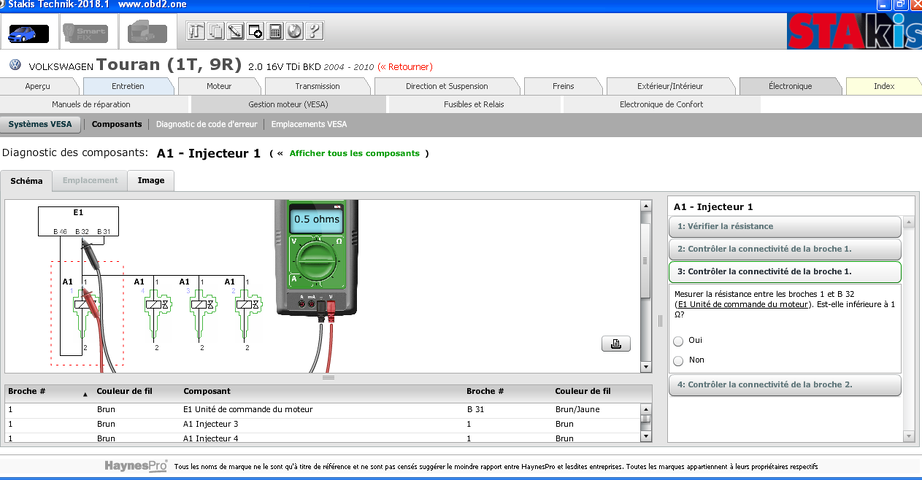Click table scrollbar up arrow
922x480 pixels.
646,409
